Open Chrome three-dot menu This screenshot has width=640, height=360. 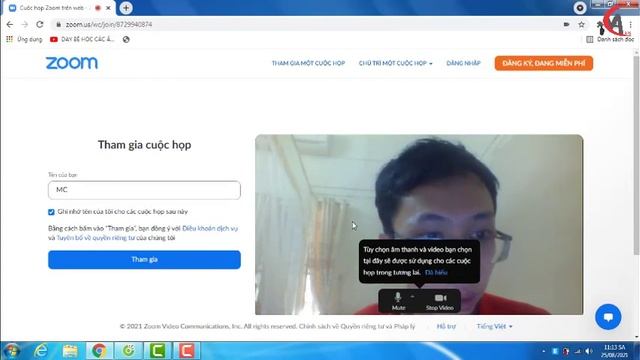[631, 24]
